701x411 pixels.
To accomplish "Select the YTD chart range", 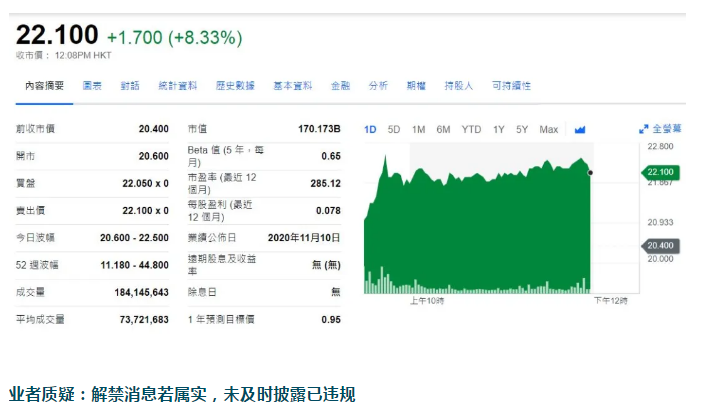I will click(471, 130).
